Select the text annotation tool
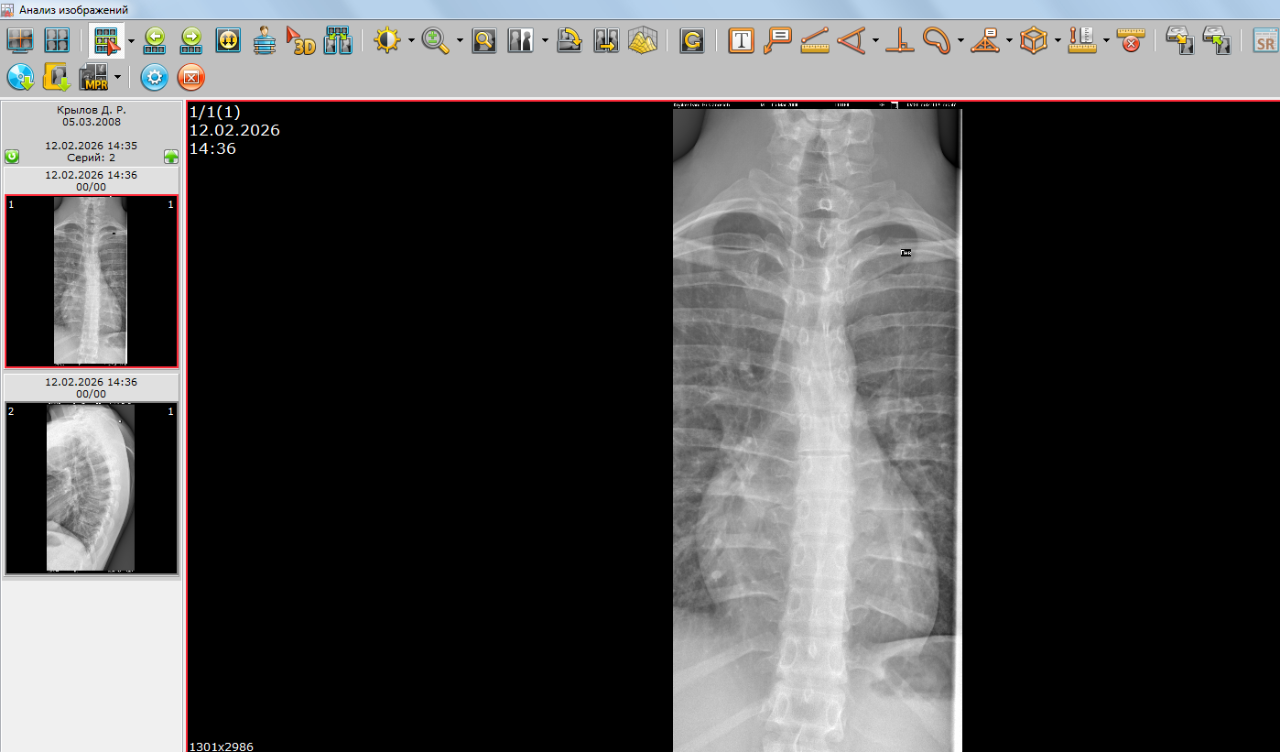Screen dimensions: 1280x752 click(741, 41)
